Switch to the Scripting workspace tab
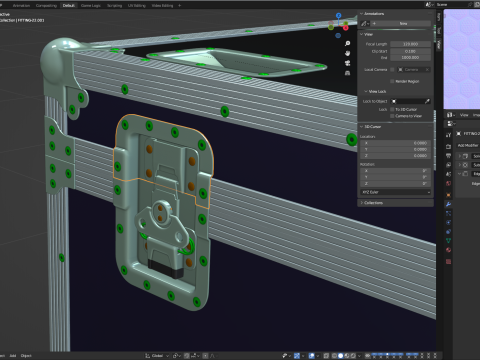Screen dimensions: 480x360 point(114,5)
